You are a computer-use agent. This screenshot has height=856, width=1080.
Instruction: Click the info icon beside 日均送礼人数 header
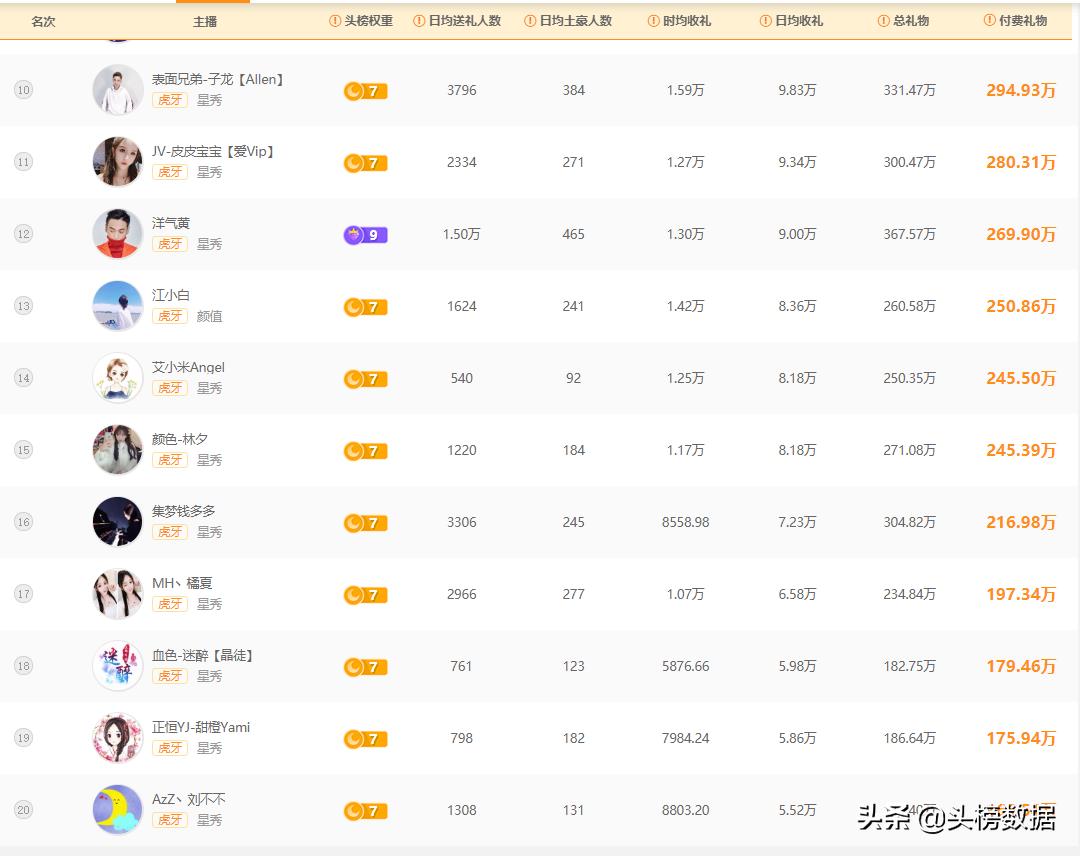click(x=419, y=21)
